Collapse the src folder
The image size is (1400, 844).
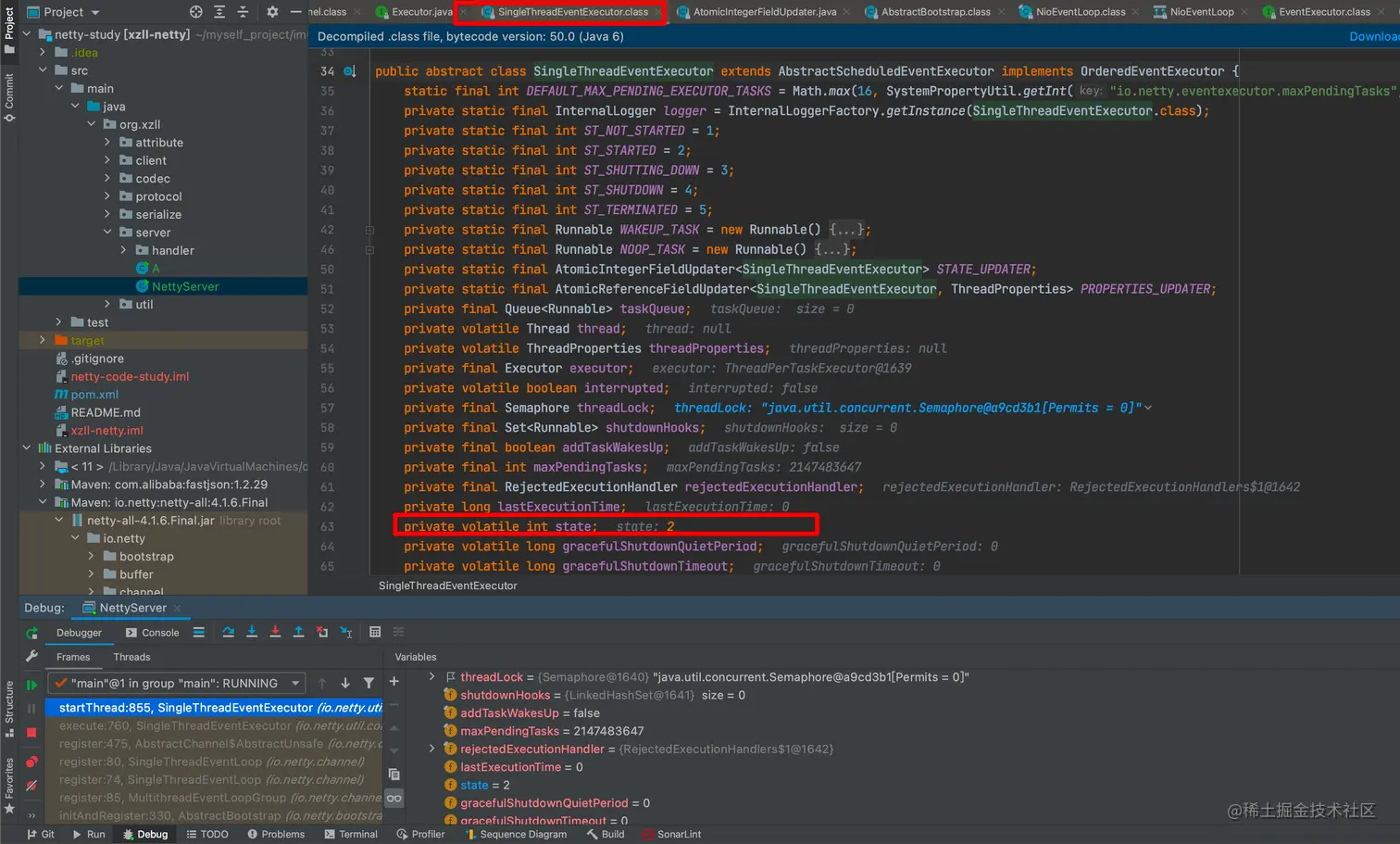pyautogui.click(x=43, y=70)
